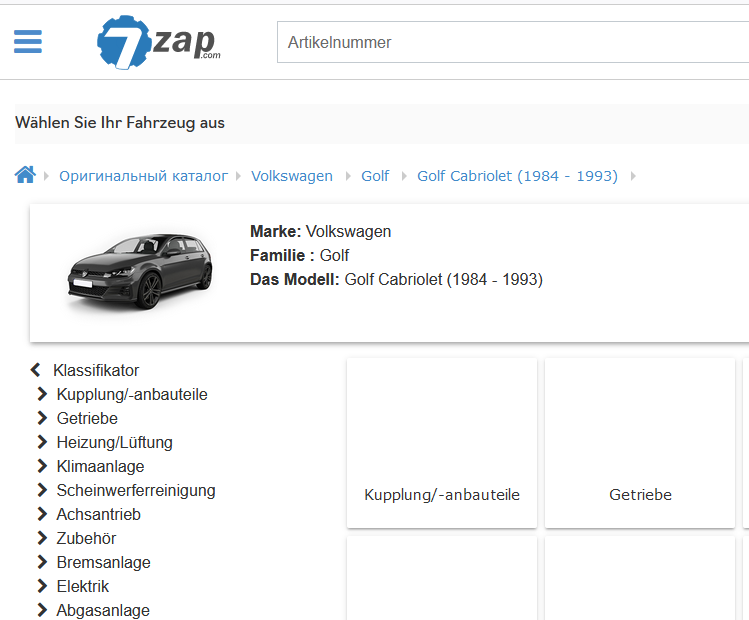
Task: Open the Getriebe category card
Action: (640, 443)
